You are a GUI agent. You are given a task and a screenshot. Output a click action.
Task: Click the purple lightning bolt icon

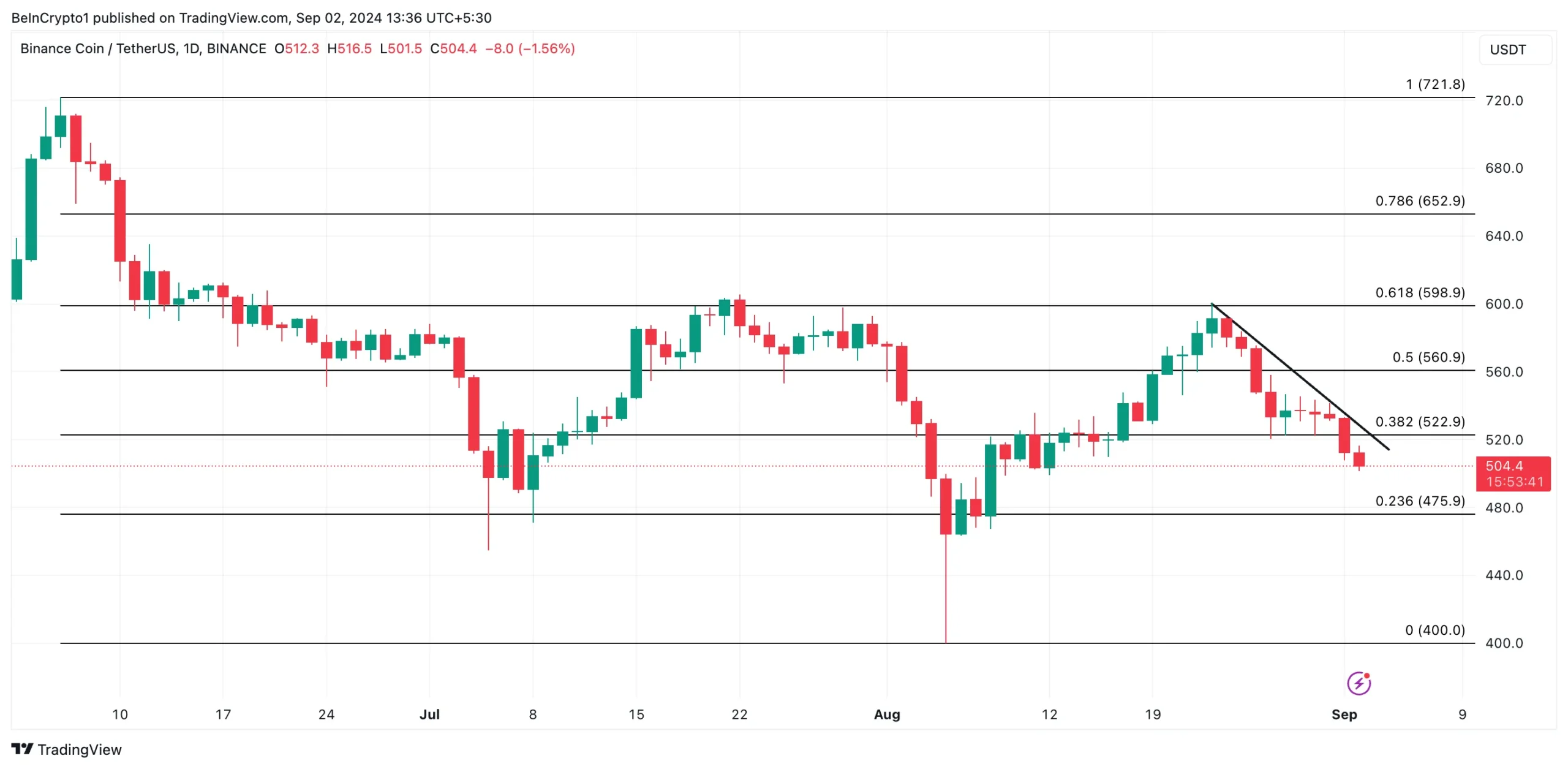tap(1359, 683)
